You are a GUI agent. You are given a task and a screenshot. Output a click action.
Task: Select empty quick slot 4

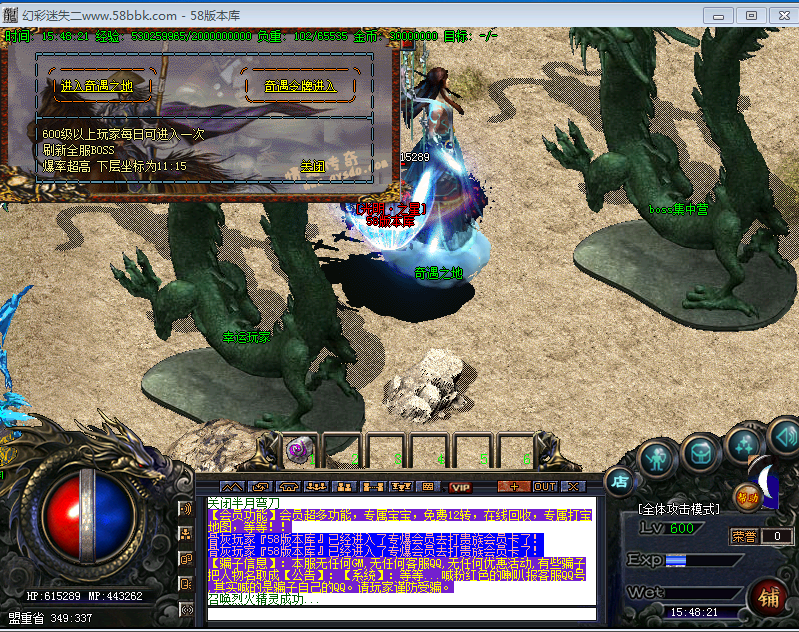[430, 450]
